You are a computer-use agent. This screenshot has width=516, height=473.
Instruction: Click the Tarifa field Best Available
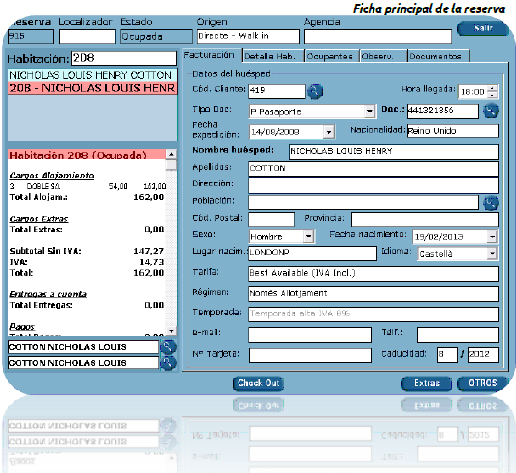tap(373, 274)
